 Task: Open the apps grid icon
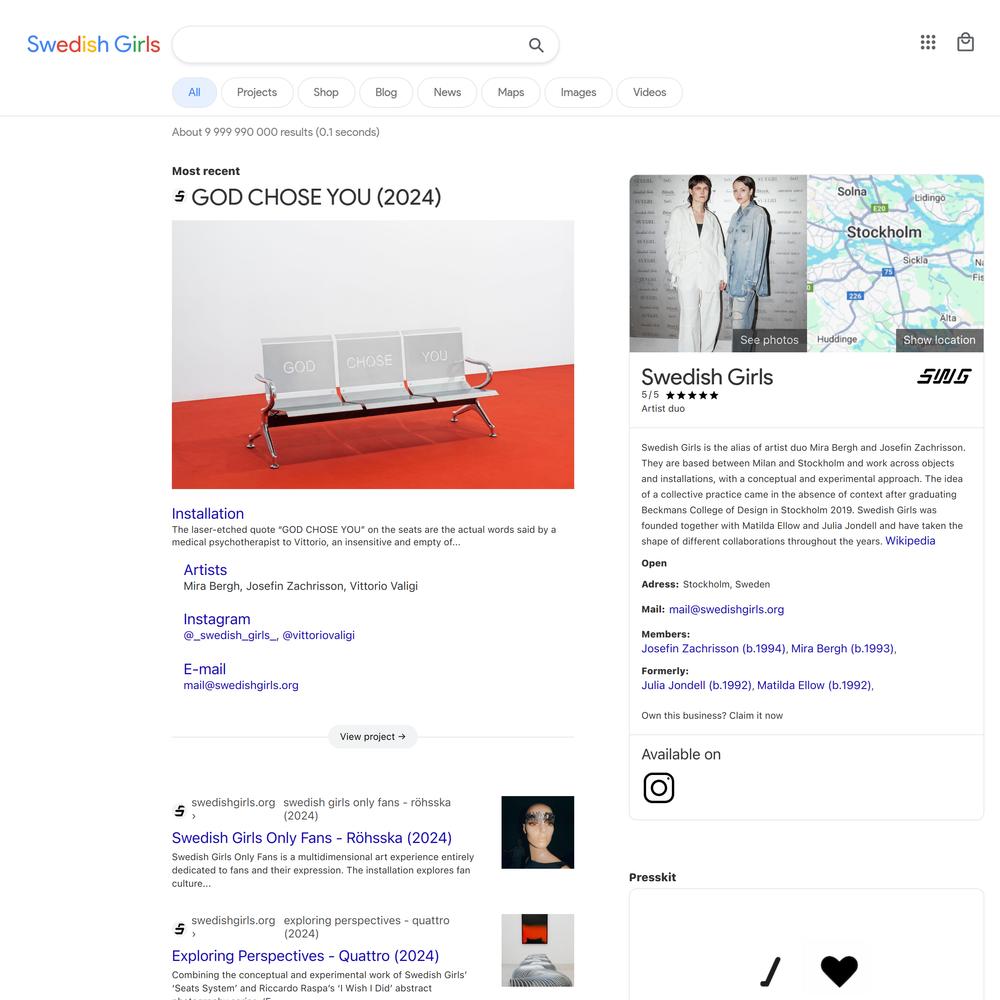[x=928, y=43]
